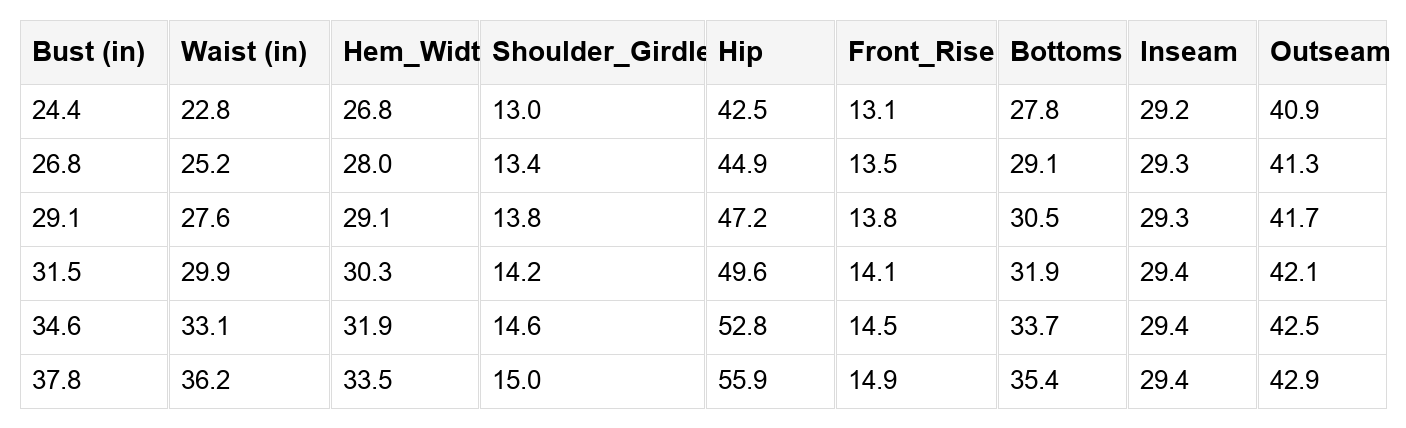Click the 29.2 Inseam cell
This screenshot has width=1406, height=428.
pos(1164,111)
